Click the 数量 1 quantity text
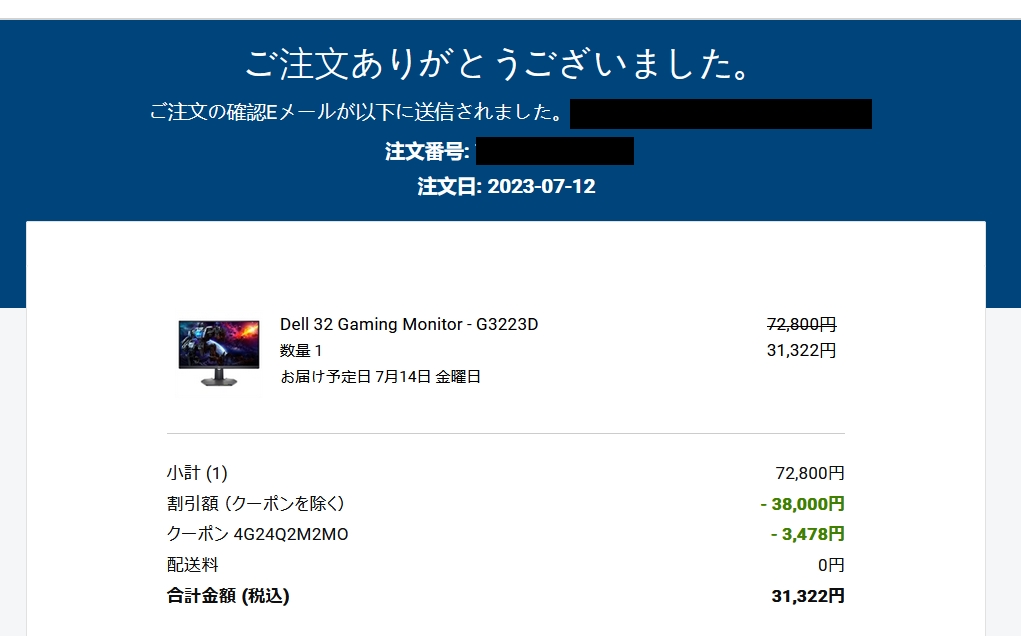 coord(301,350)
